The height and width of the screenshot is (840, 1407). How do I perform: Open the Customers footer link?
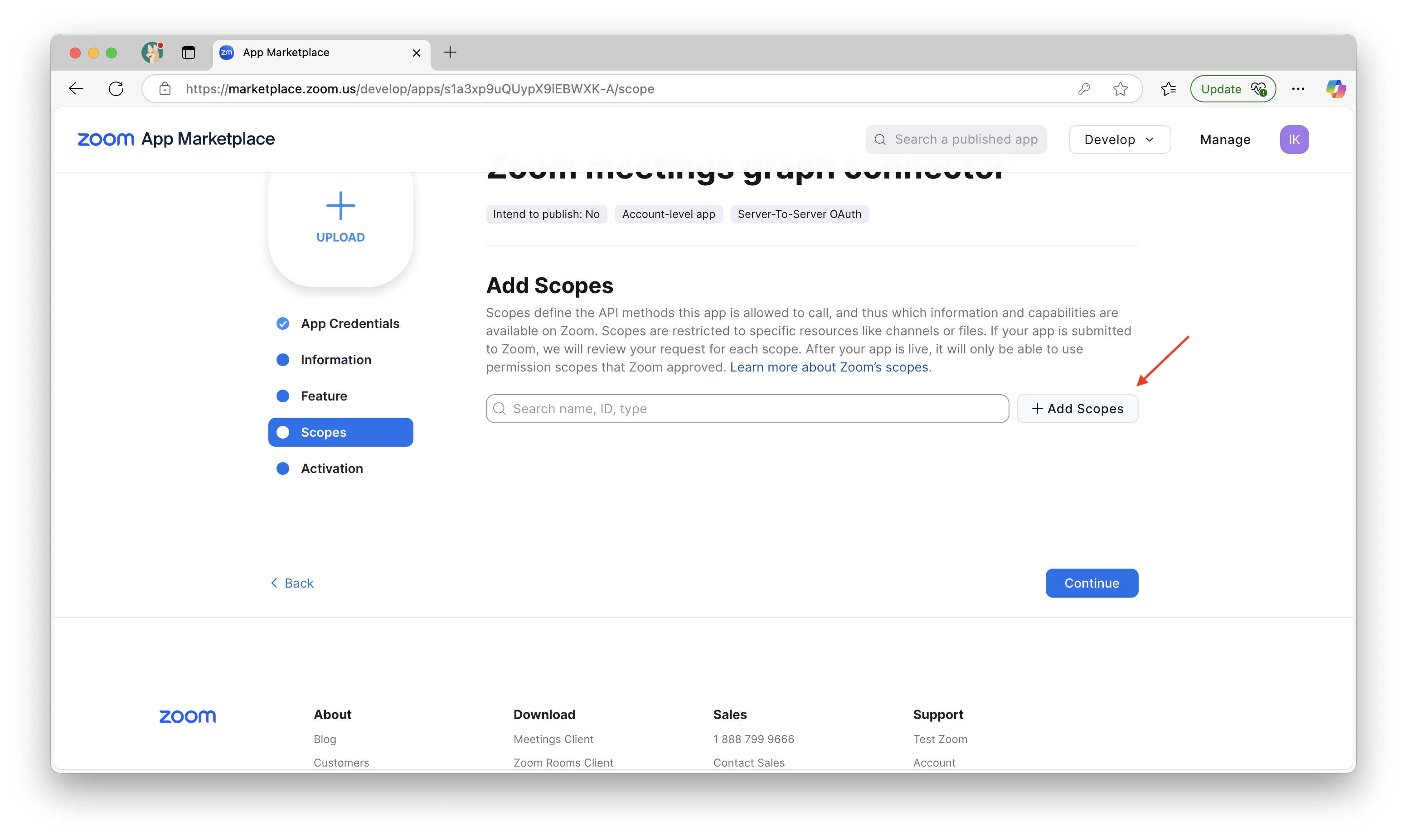[341, 763]
